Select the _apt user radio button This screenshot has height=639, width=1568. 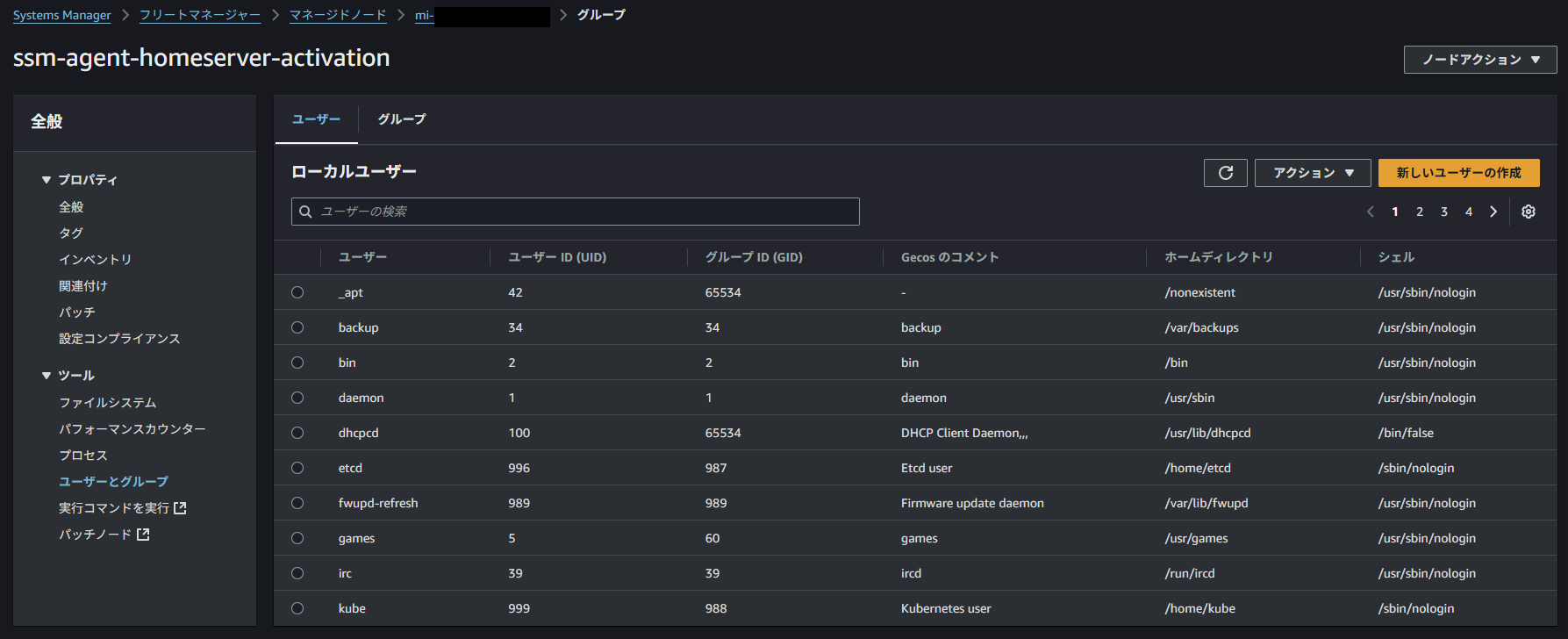coord(297,292)
